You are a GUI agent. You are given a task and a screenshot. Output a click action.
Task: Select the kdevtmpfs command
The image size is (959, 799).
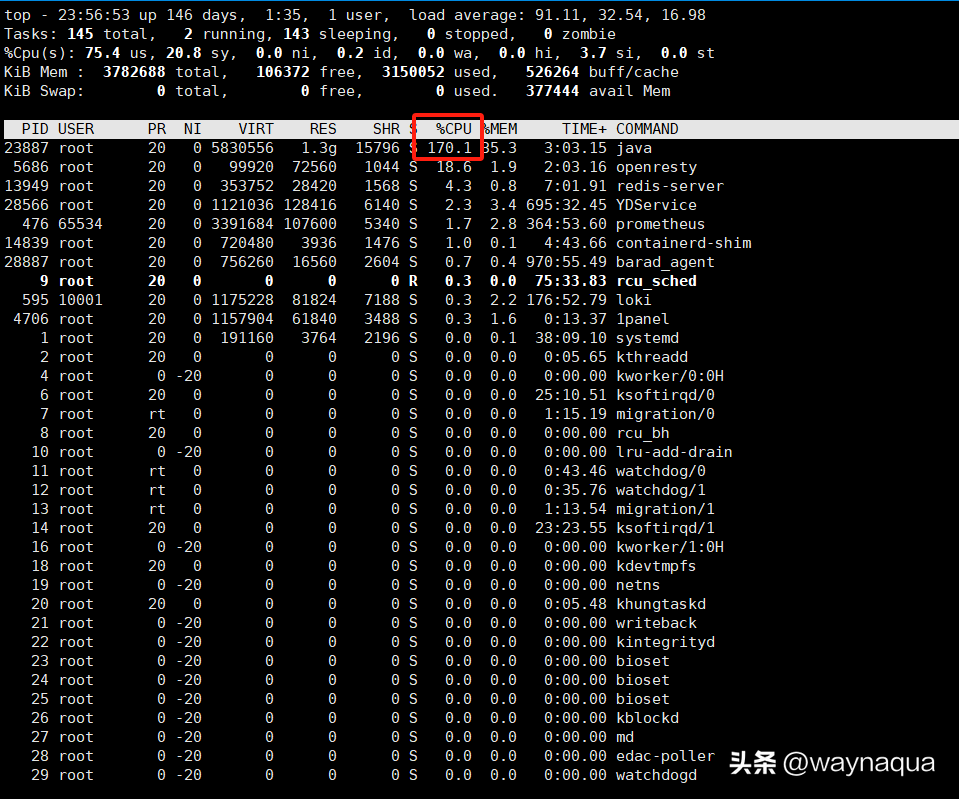click(656, 566)
